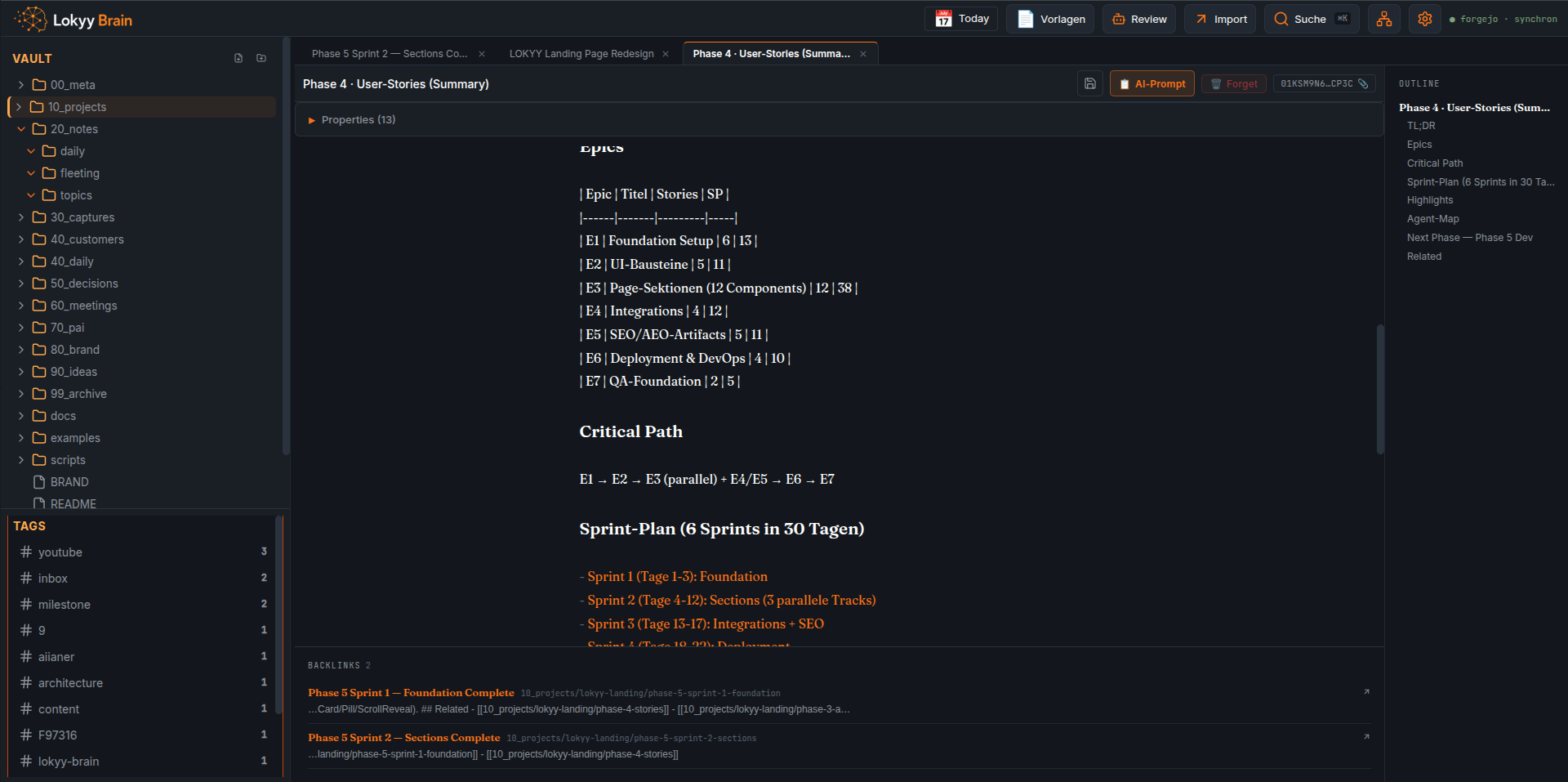Viewport: 1568px width, 782px height.
Task: Click the Lokyy Brain logo icon
Action: tap(30, 19)
